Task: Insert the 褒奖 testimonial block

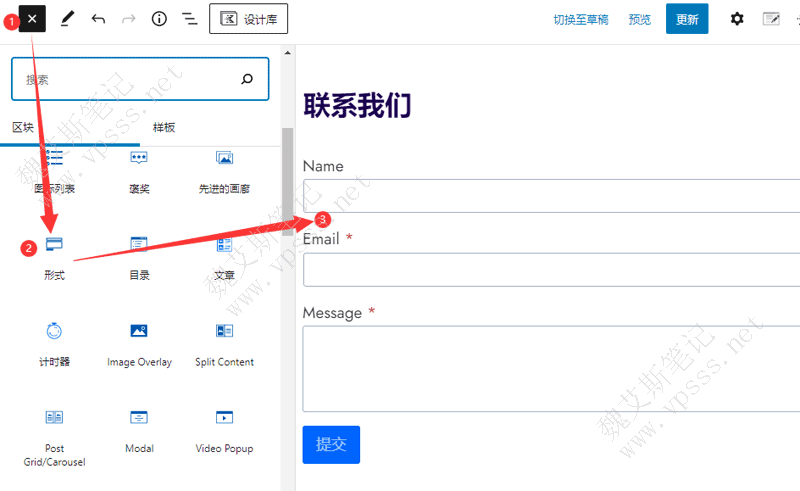Action: (139, 172)
